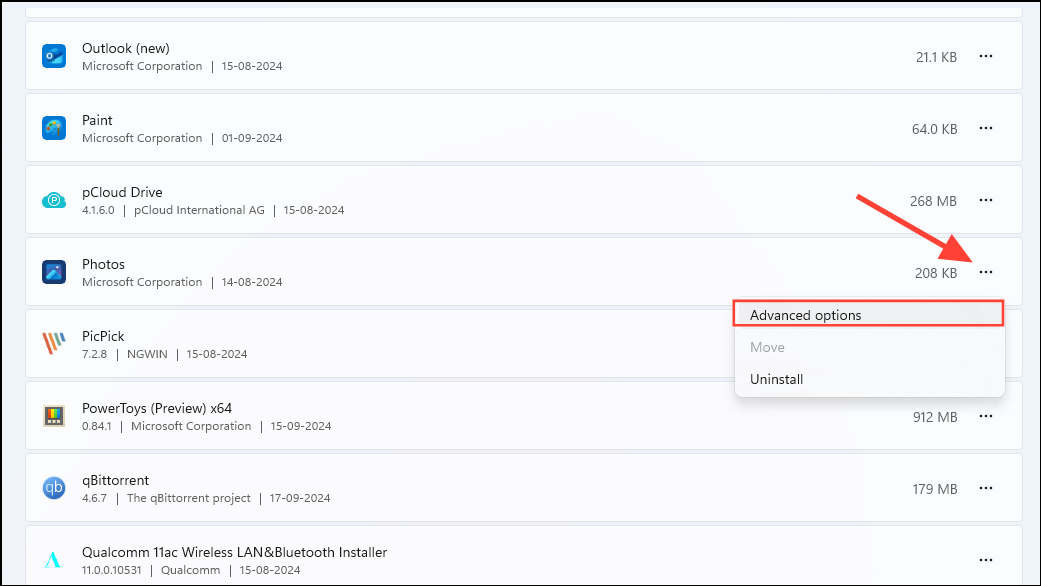The image size is (1041, 586).
Task: Click pCloud International AG publisher text
Action: pos(199,210)
